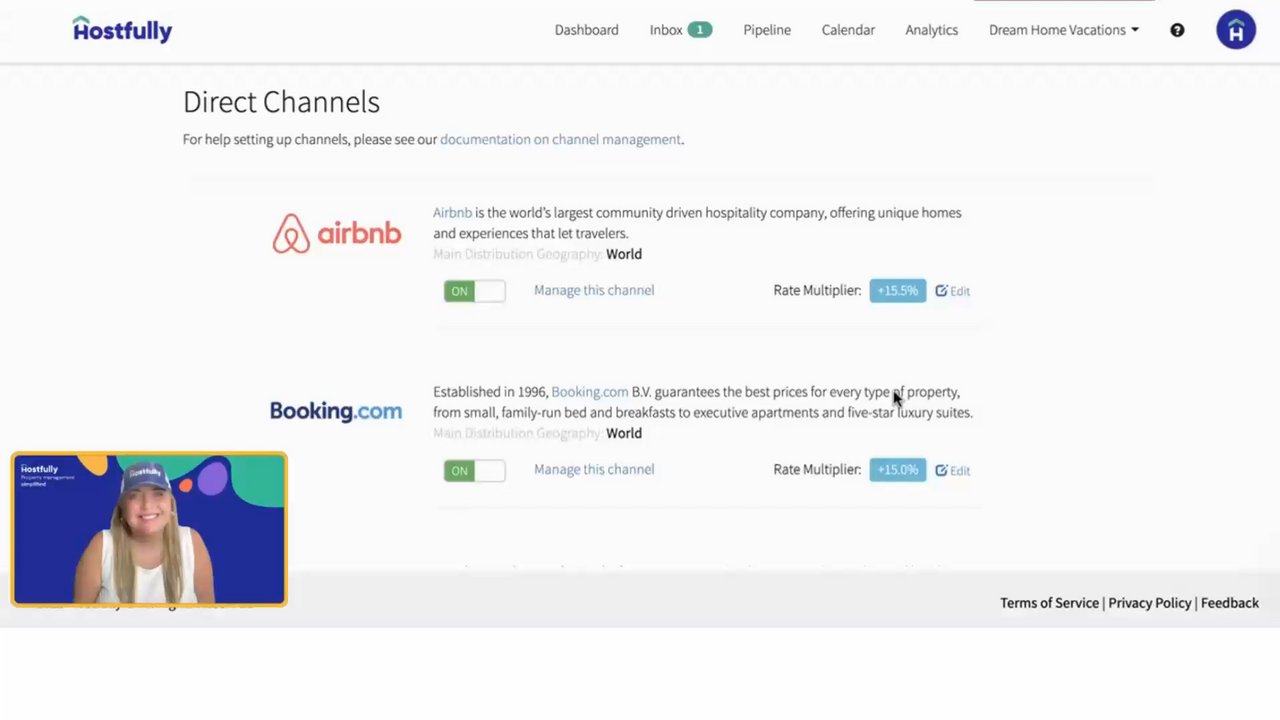This screenshot has height=720, width=1280.
Task: Click the Inbox unread count badge
Action: 700,30
